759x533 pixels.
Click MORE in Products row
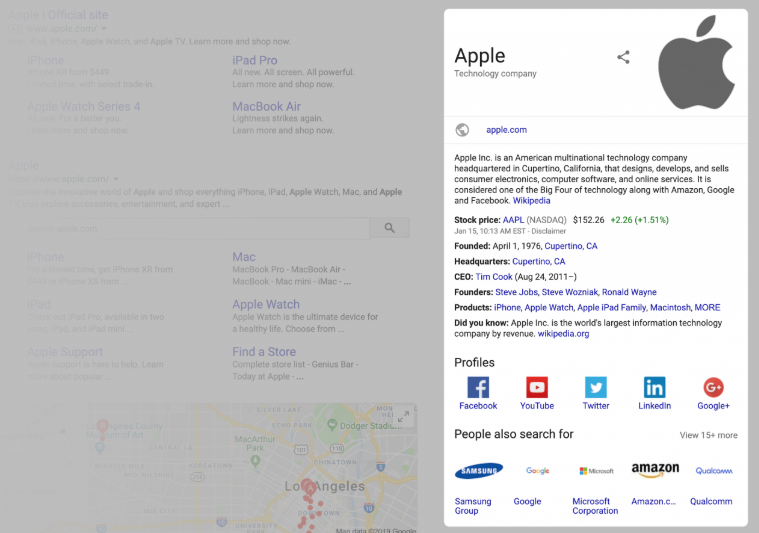pos(707,307)
